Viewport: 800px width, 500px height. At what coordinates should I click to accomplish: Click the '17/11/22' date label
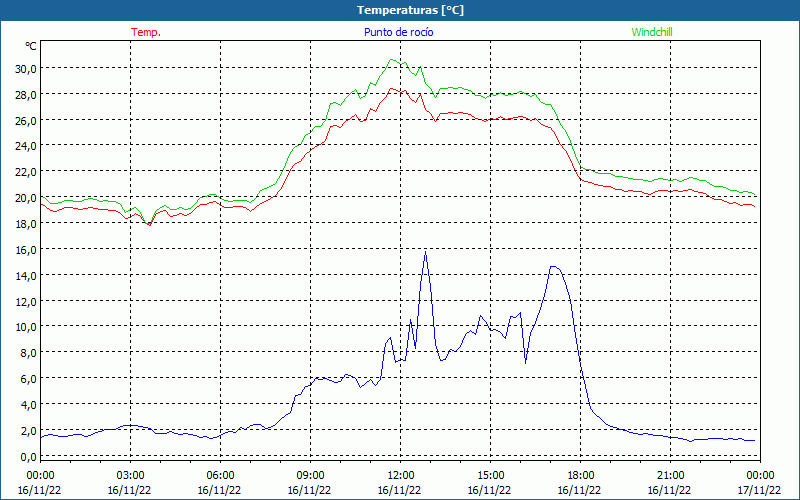(759, 491)
